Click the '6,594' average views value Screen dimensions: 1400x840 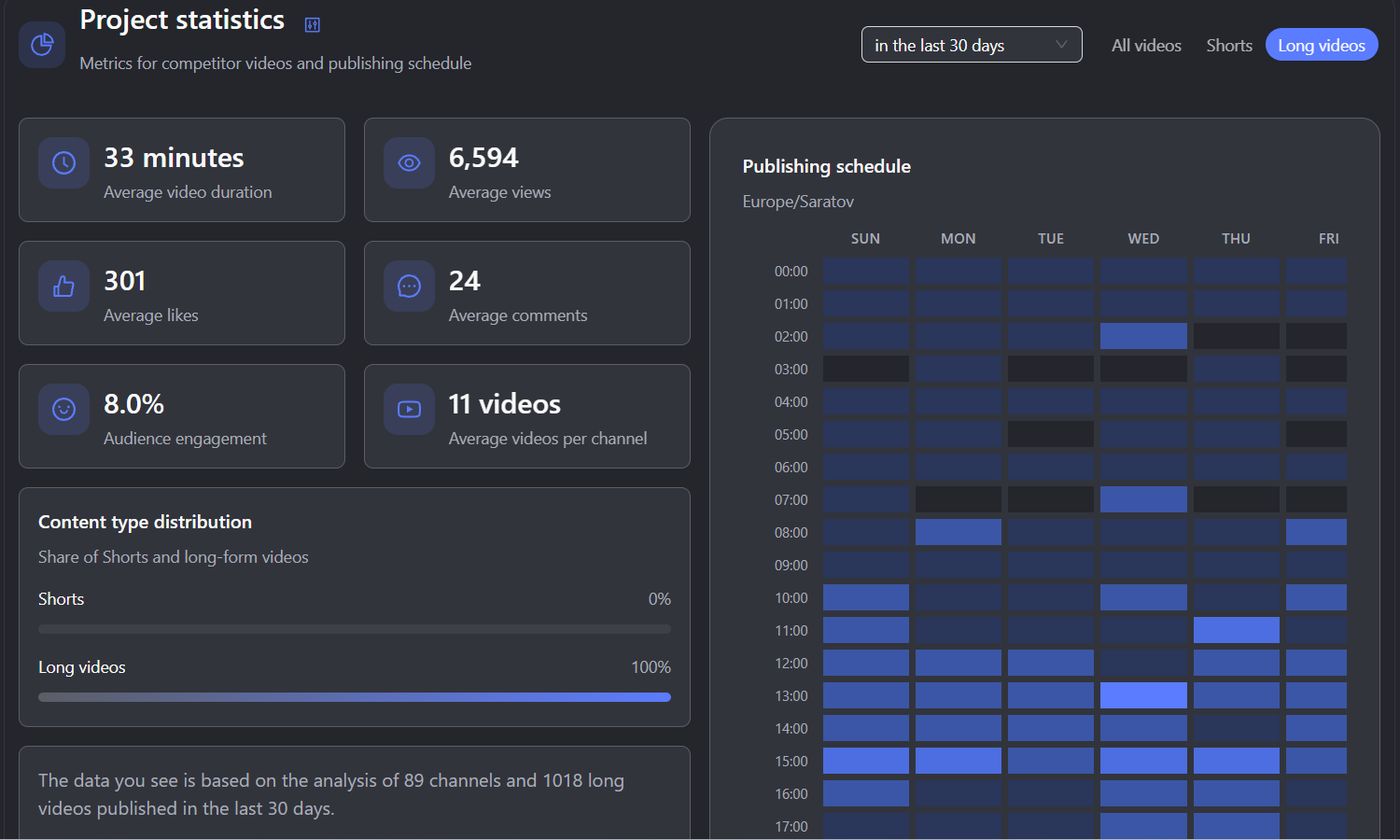coord(483,158)
